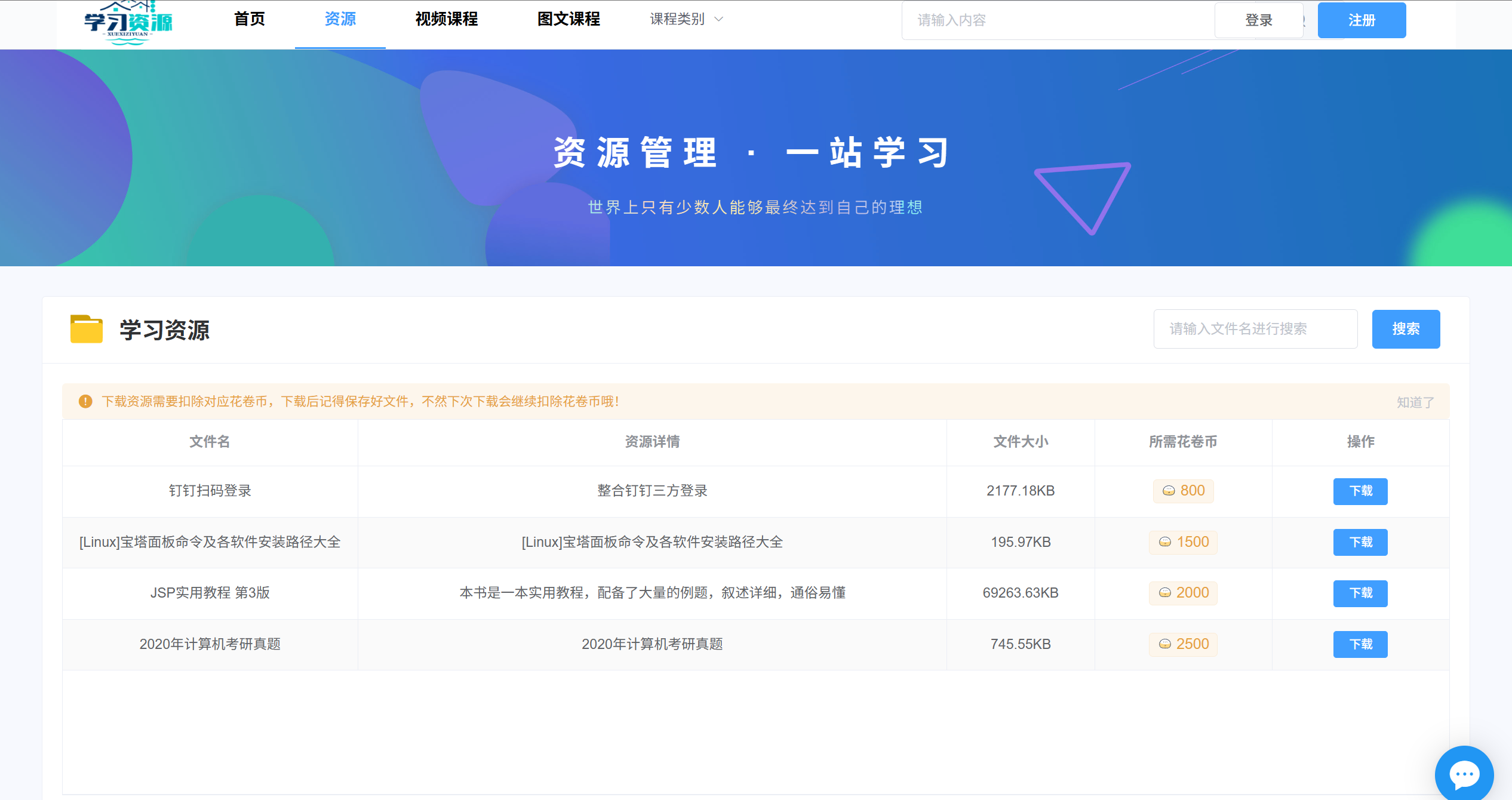Open the 视频课程 navigation tab

pos(446,19)
